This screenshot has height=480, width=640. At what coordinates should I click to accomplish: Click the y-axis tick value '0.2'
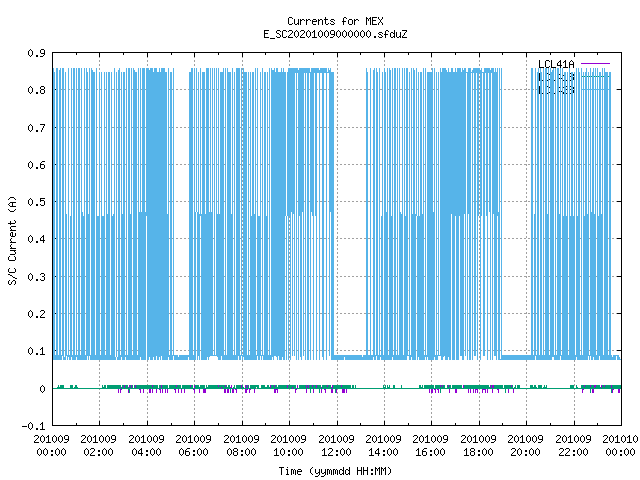click(36, 314)
